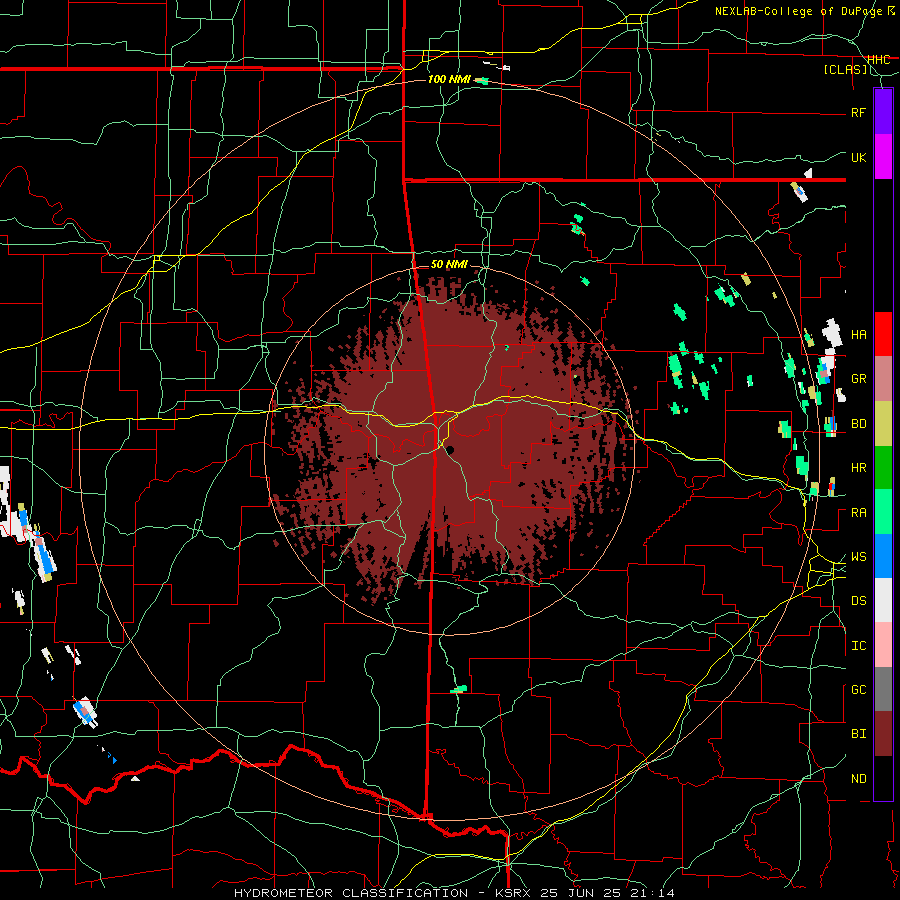This screenshot has width=900, height=900.
Task: Click the BI legend label
Action: pos(858,734)
